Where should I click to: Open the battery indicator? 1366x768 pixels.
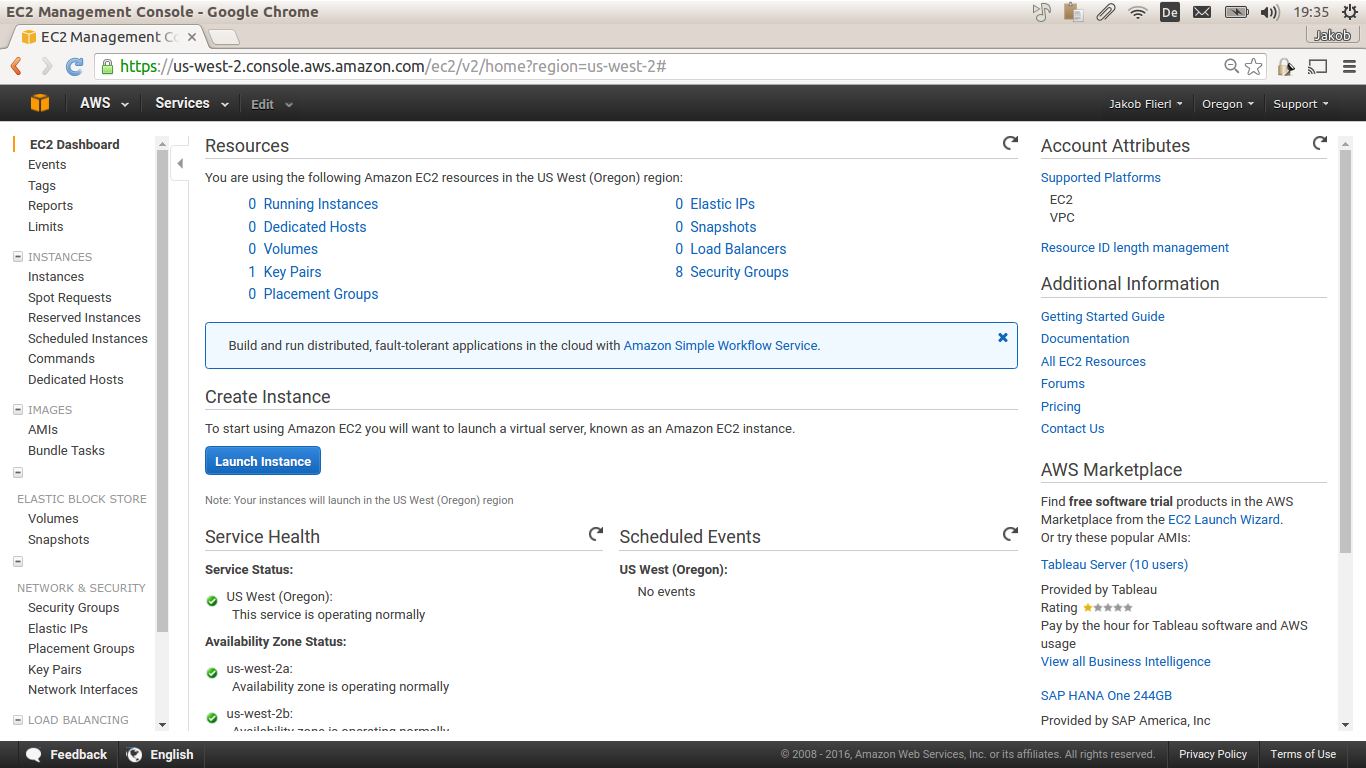pos(1237,12)
